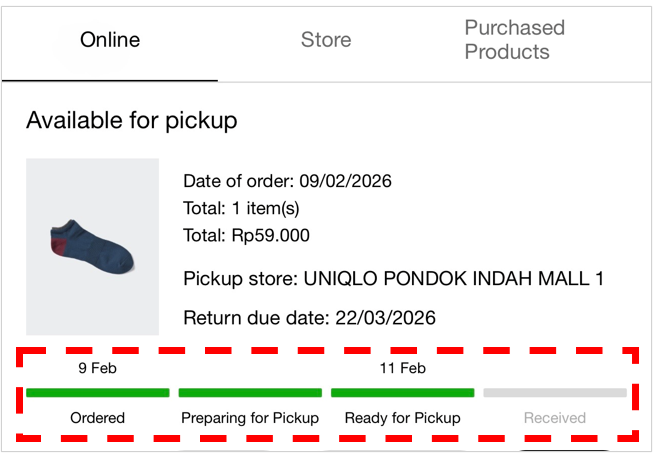Viewport: 655px width, 457px height.
Task: Open pickup store UNIQLO PONDOK INDAH MALL 1
Action: pos(393,278)
